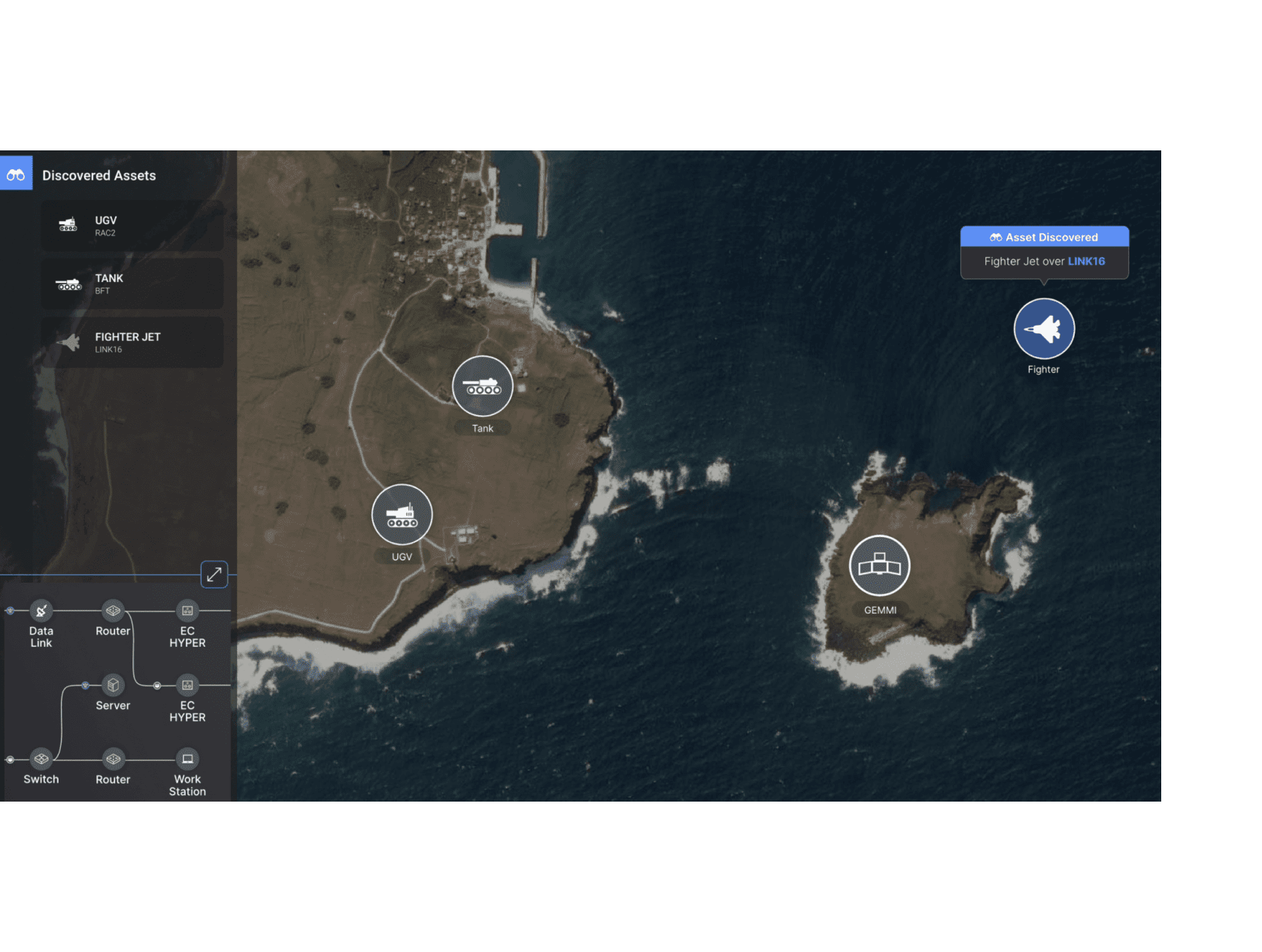Click the UGV vehicle icon in asset list

(68, 225)
